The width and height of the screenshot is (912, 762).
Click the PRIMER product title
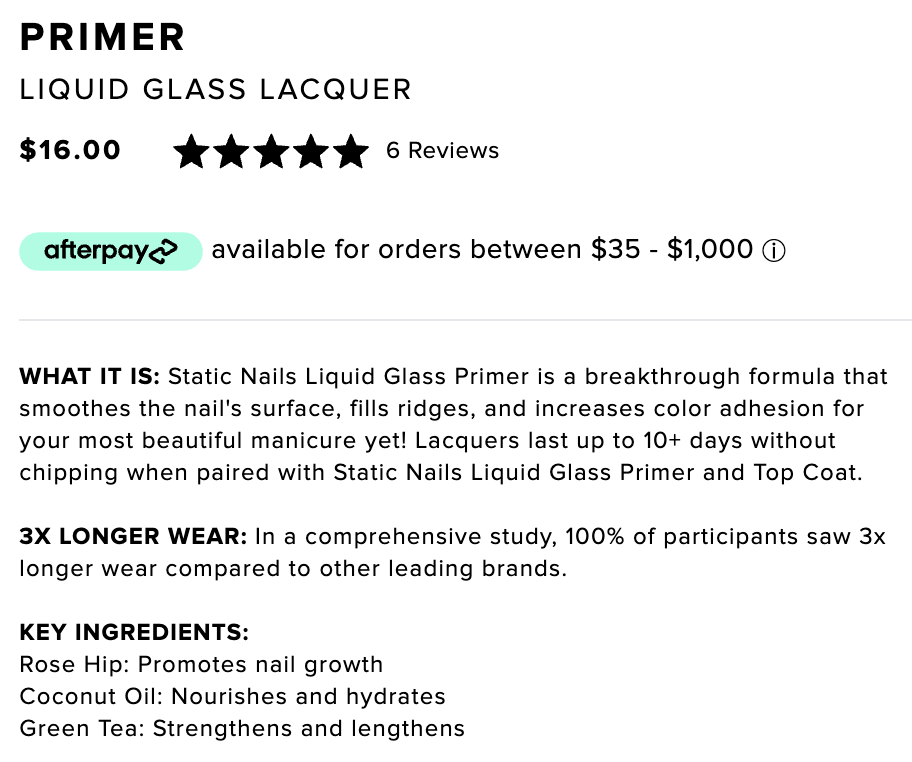coord(102,37)
